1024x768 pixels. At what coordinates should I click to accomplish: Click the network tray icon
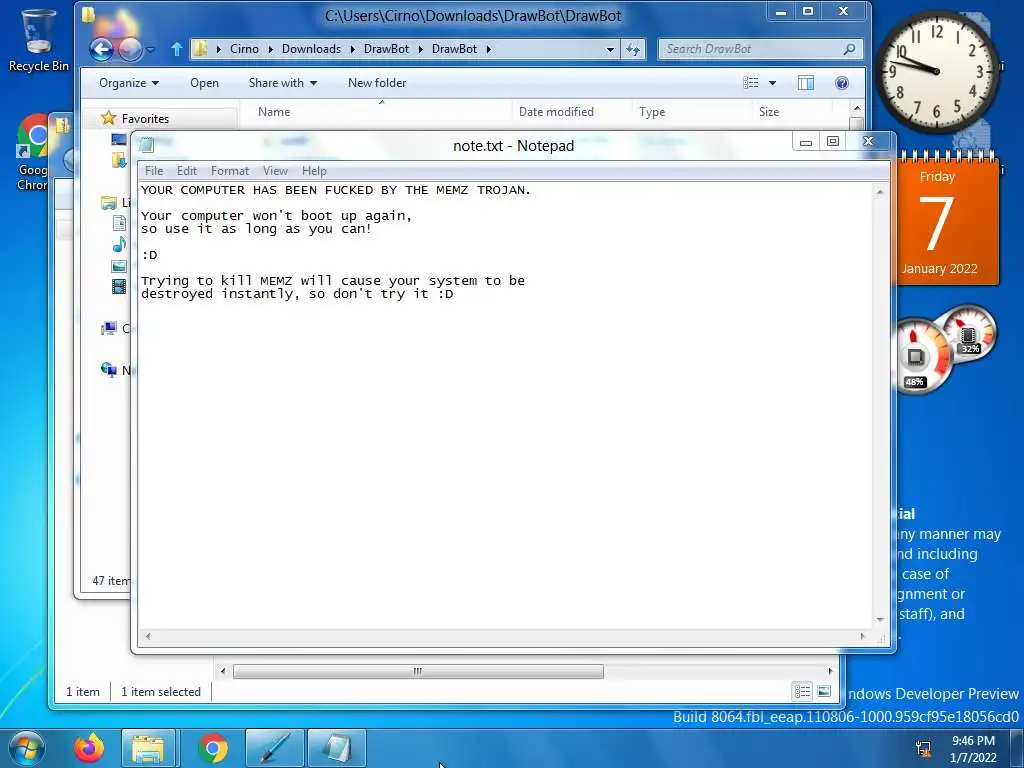click(923, 749)
